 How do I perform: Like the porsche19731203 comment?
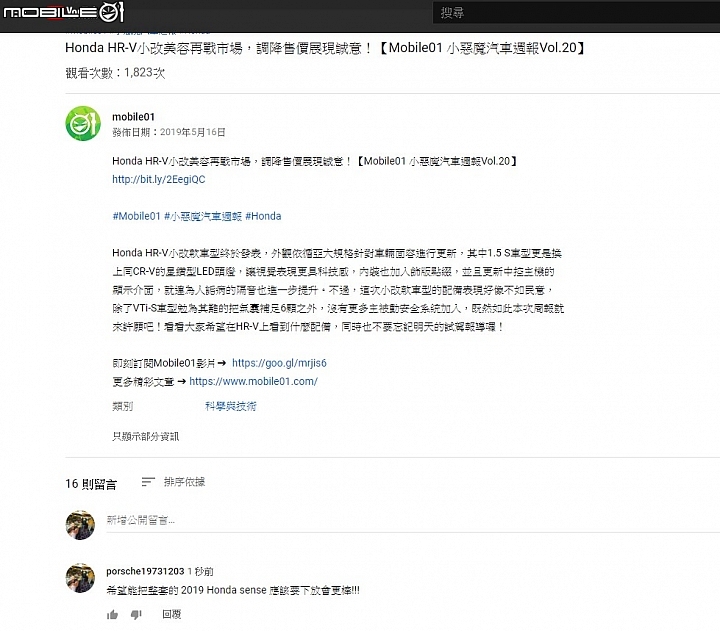coord(112,614)
